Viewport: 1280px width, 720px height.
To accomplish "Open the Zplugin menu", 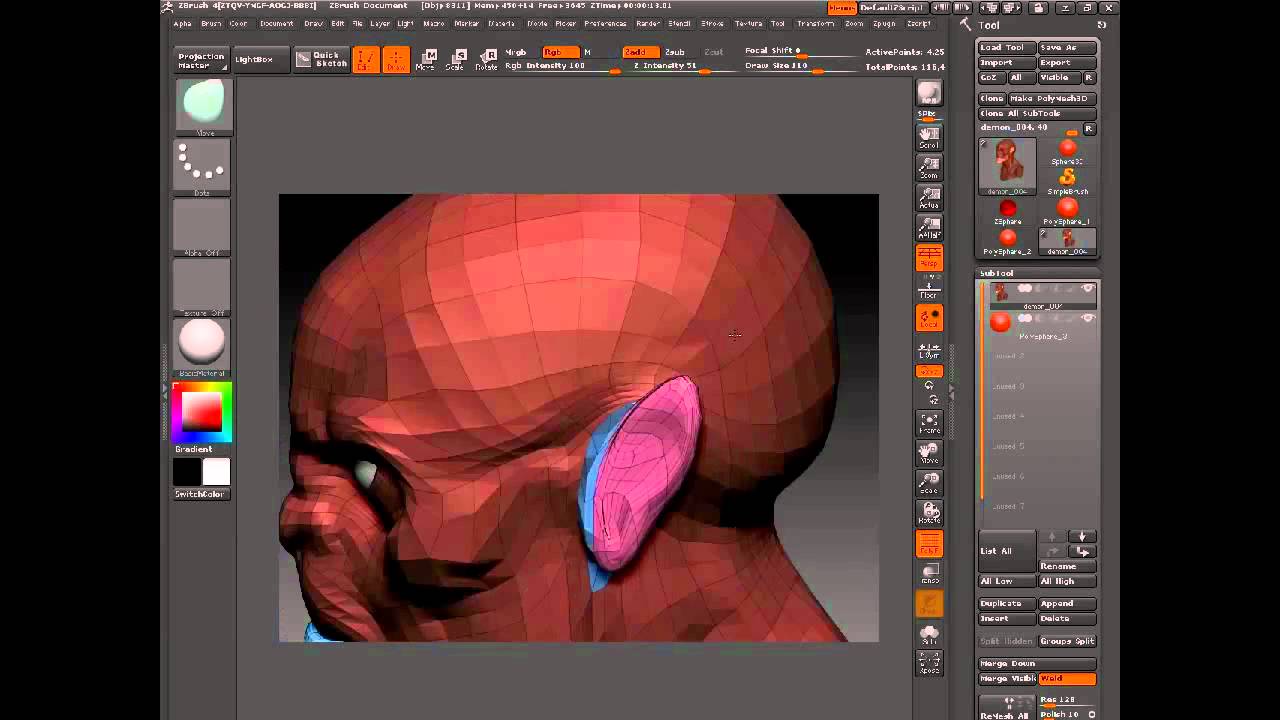I will pos(884,24).
